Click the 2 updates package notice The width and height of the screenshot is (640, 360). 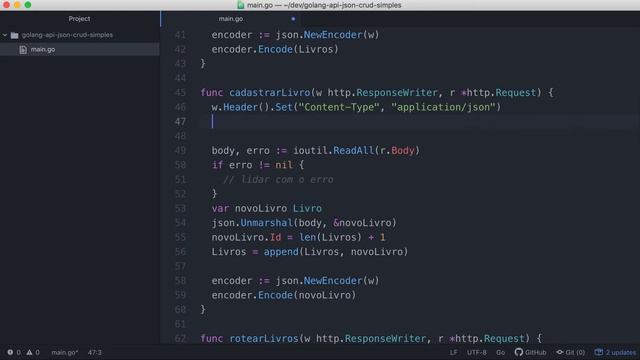pos(615,352)
